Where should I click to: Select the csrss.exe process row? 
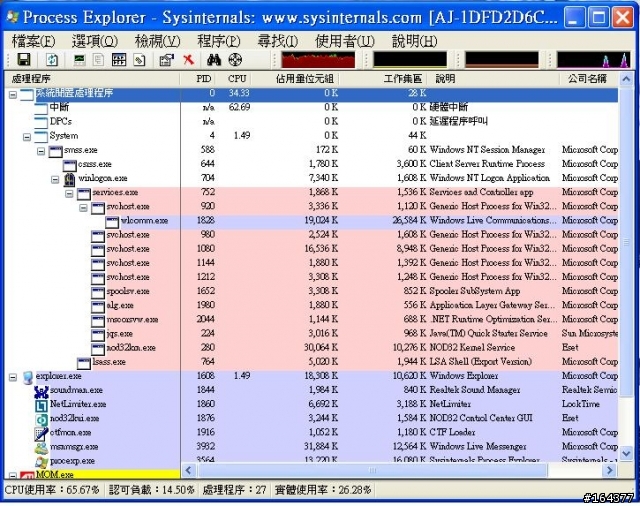coord(311,164)
